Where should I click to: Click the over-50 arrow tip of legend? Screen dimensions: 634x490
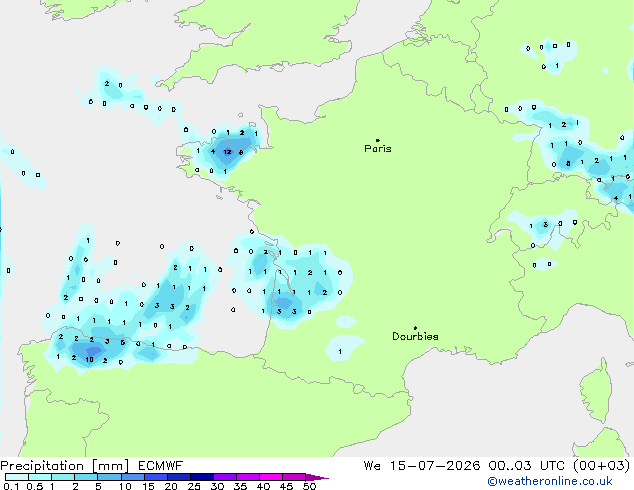(x=317, y=477)
